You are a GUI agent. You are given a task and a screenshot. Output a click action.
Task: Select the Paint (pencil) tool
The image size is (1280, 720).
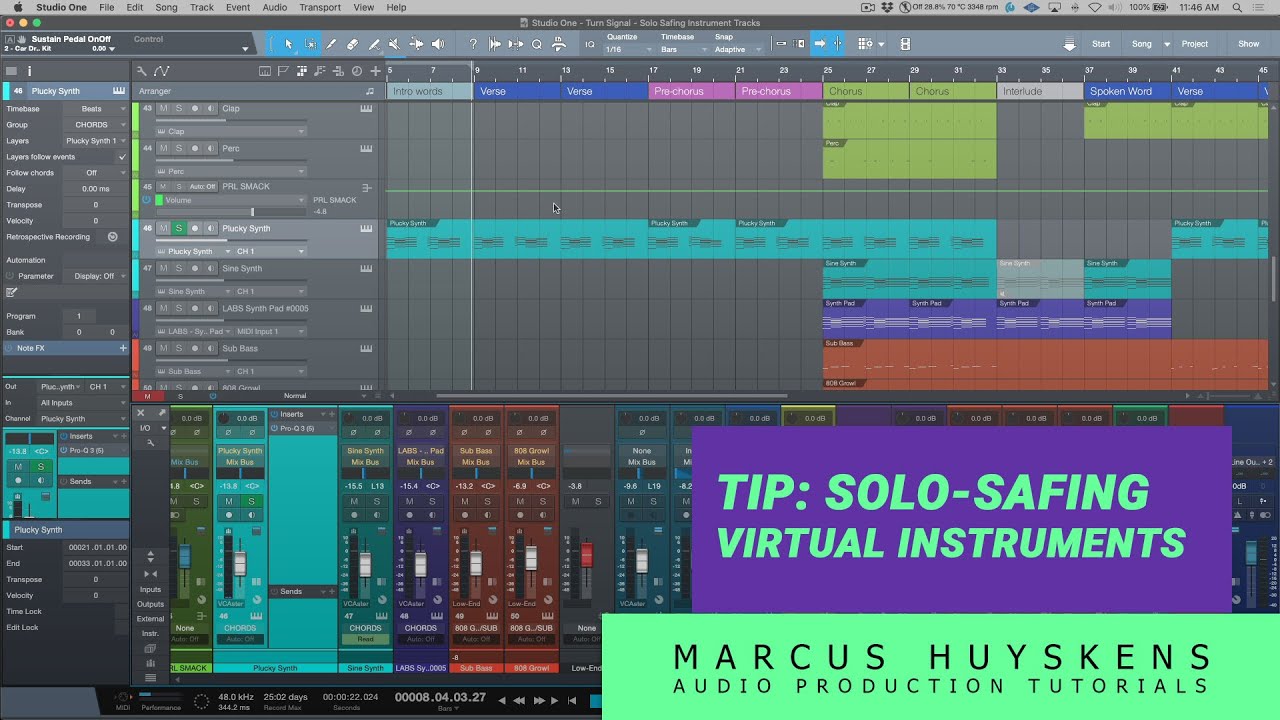(331, 44)
